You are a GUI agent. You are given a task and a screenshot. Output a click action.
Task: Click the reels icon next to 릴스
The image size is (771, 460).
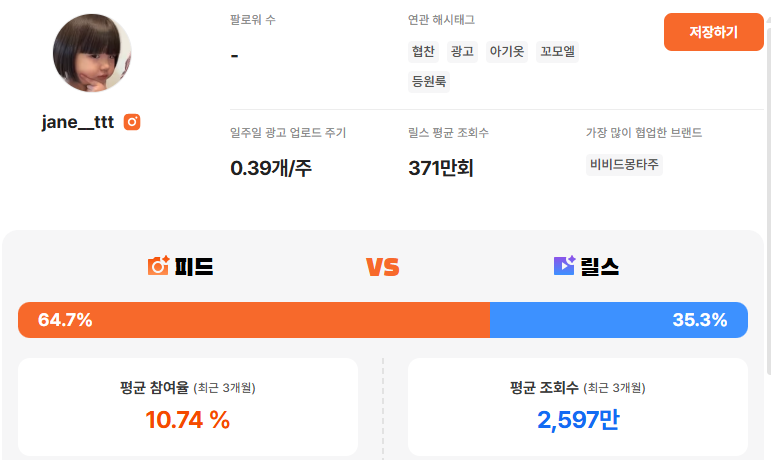coord(564,266)
